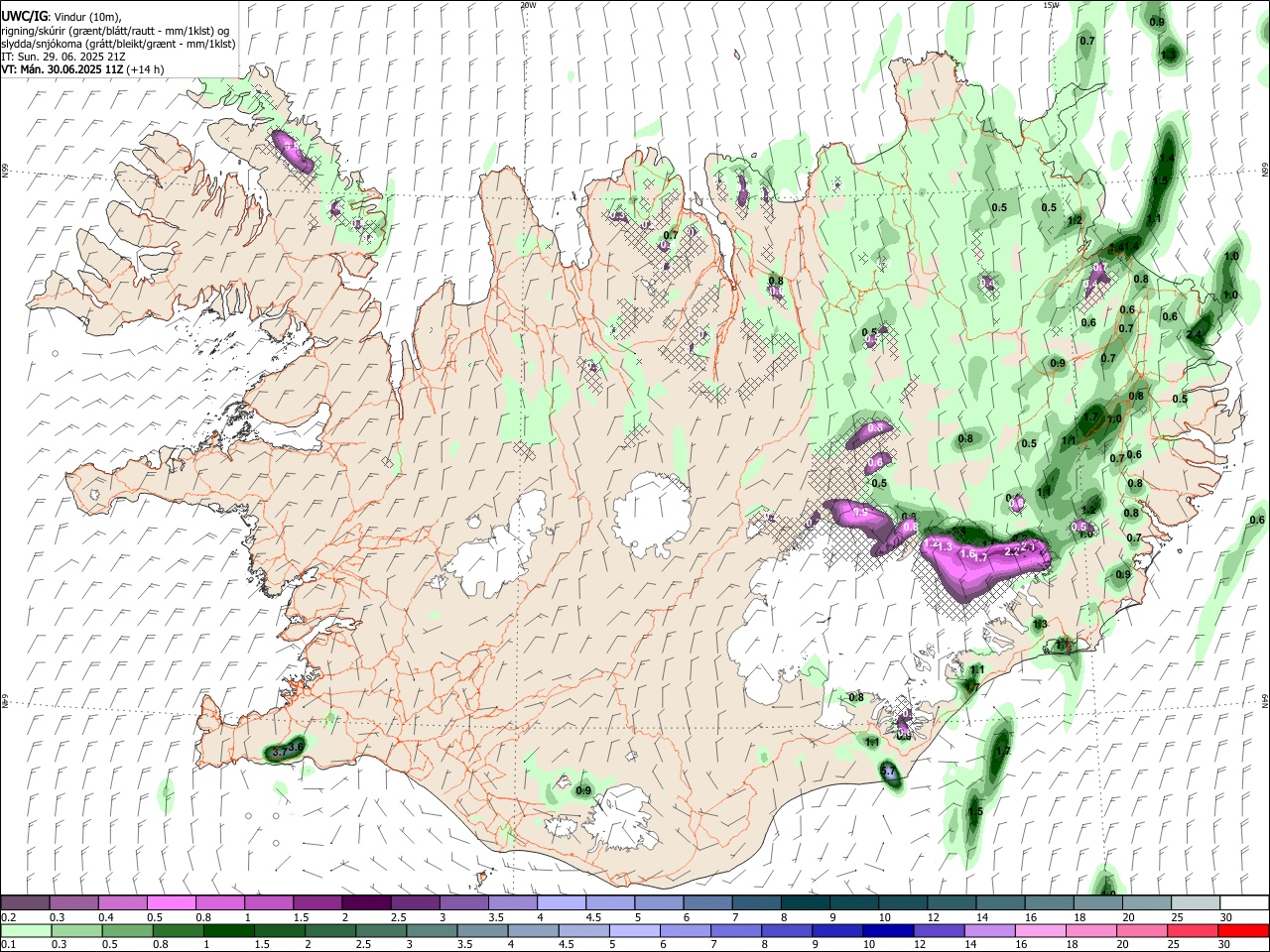Click the '1.4' precipitation value in the northeast
1270x952 pixels.
(x=1167, y=158)
